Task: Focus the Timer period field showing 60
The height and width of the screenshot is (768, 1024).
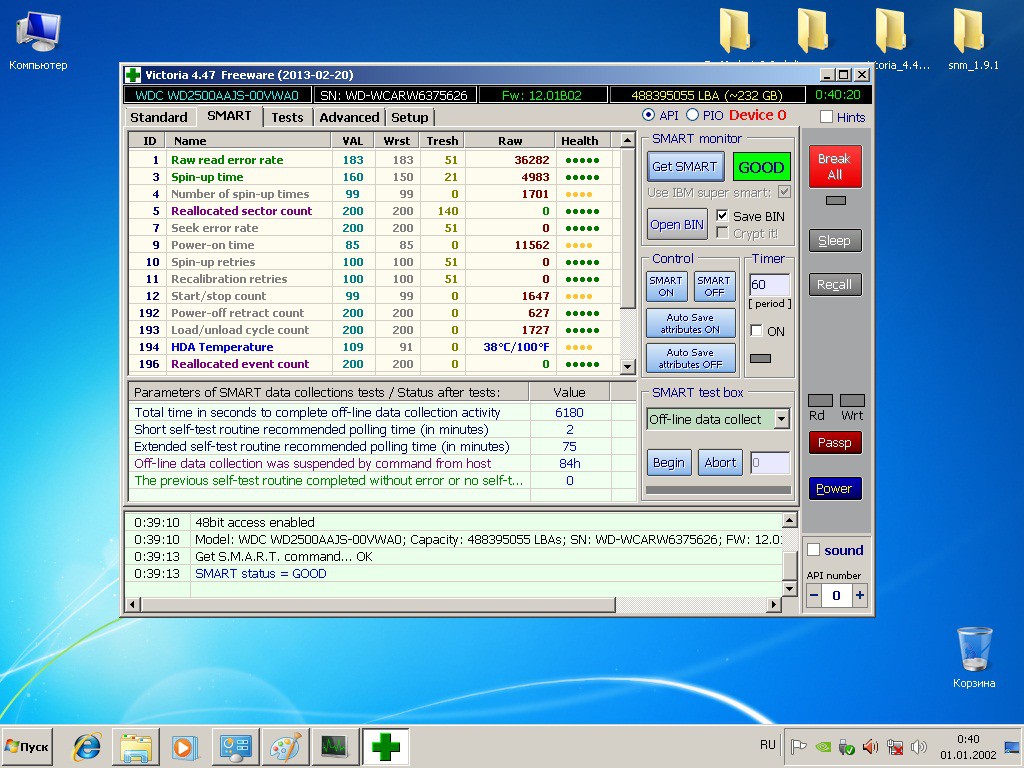Action: tap(769, 285)
